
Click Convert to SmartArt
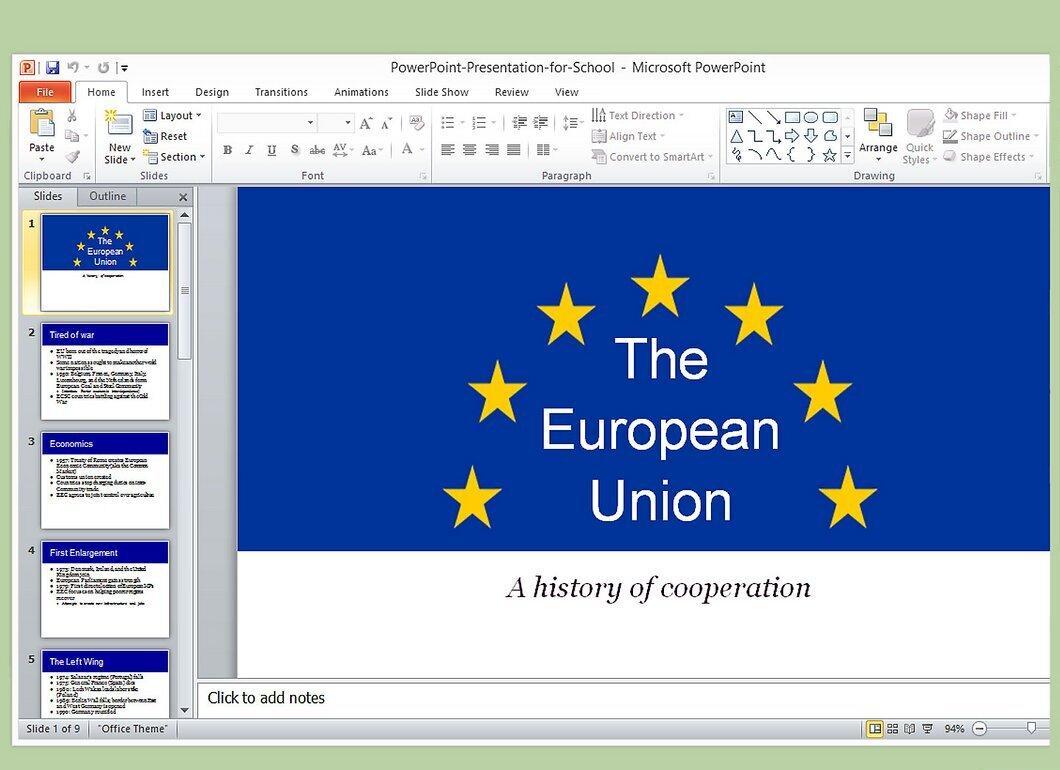click(x=652, y=157)
